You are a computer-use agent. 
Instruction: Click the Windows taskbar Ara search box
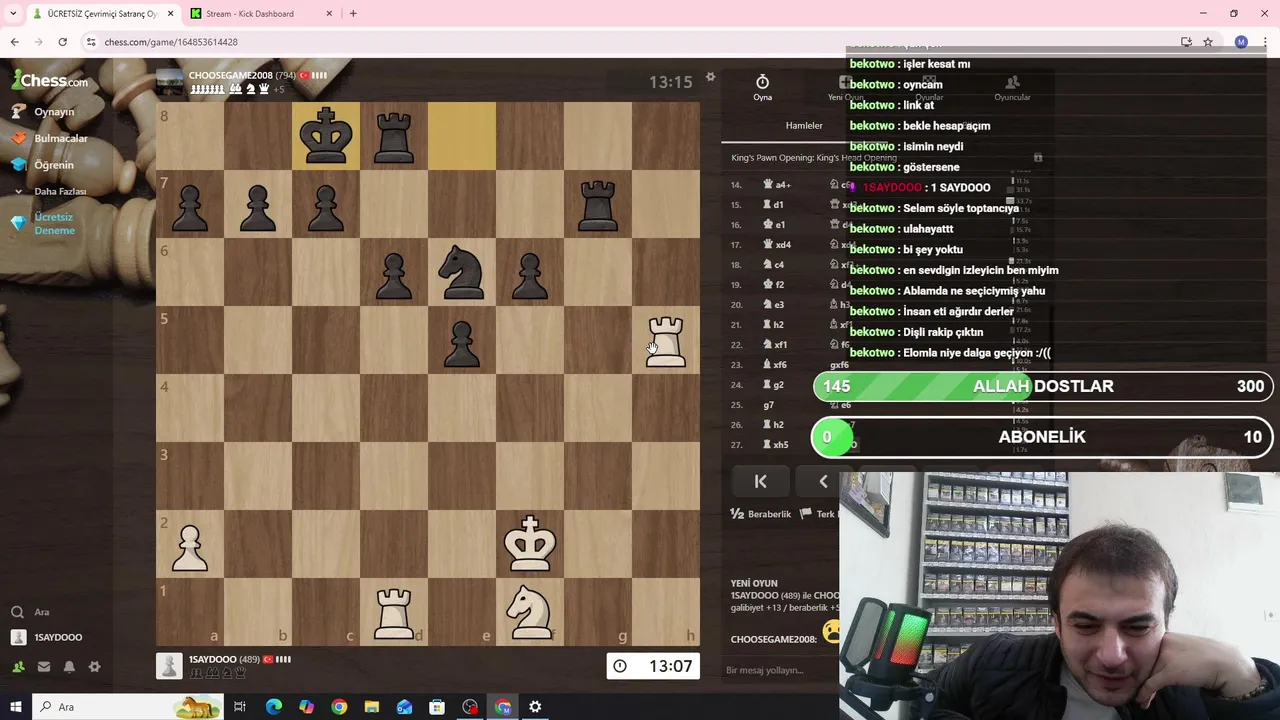(x=129, y=707)
